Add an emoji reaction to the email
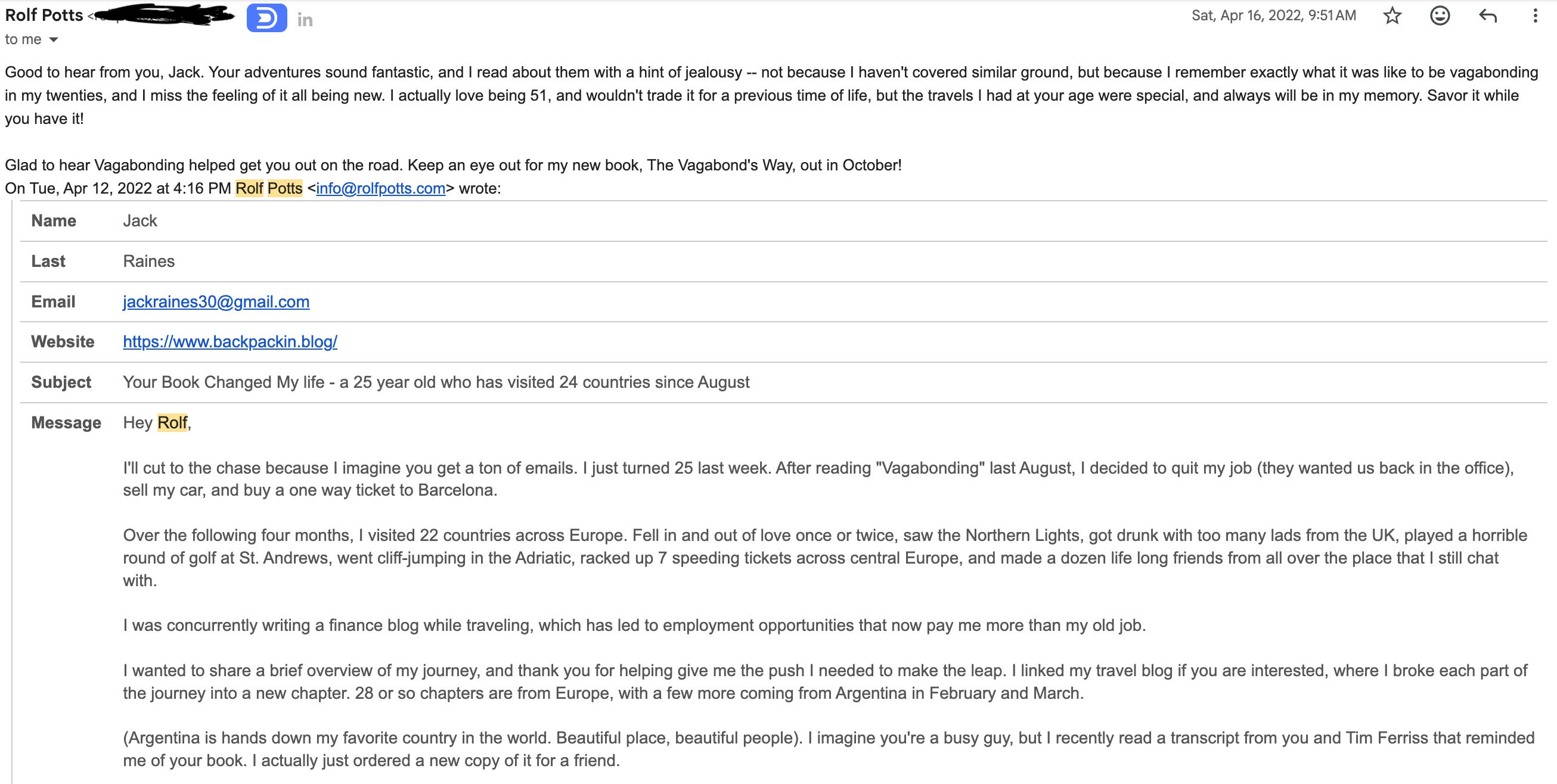The height and width of the screenshot is (784, 1557). [1440, 15]
